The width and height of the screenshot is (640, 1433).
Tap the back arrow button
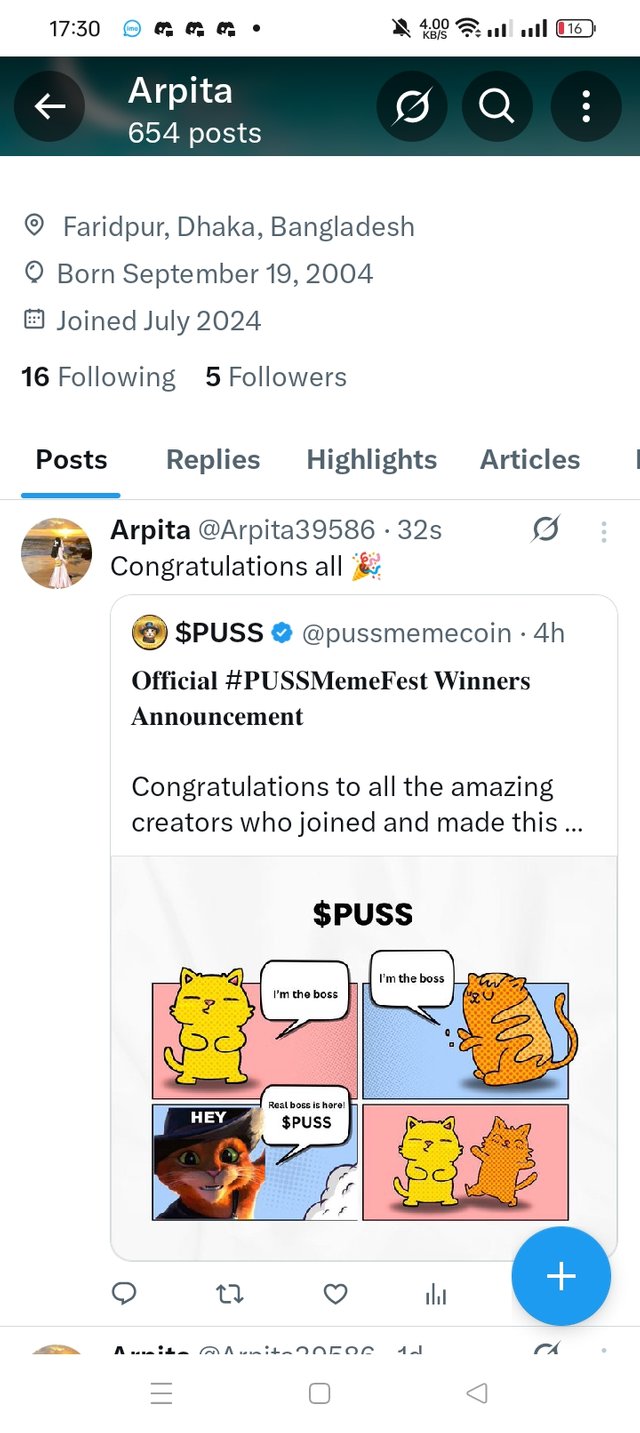click(50, 106)
